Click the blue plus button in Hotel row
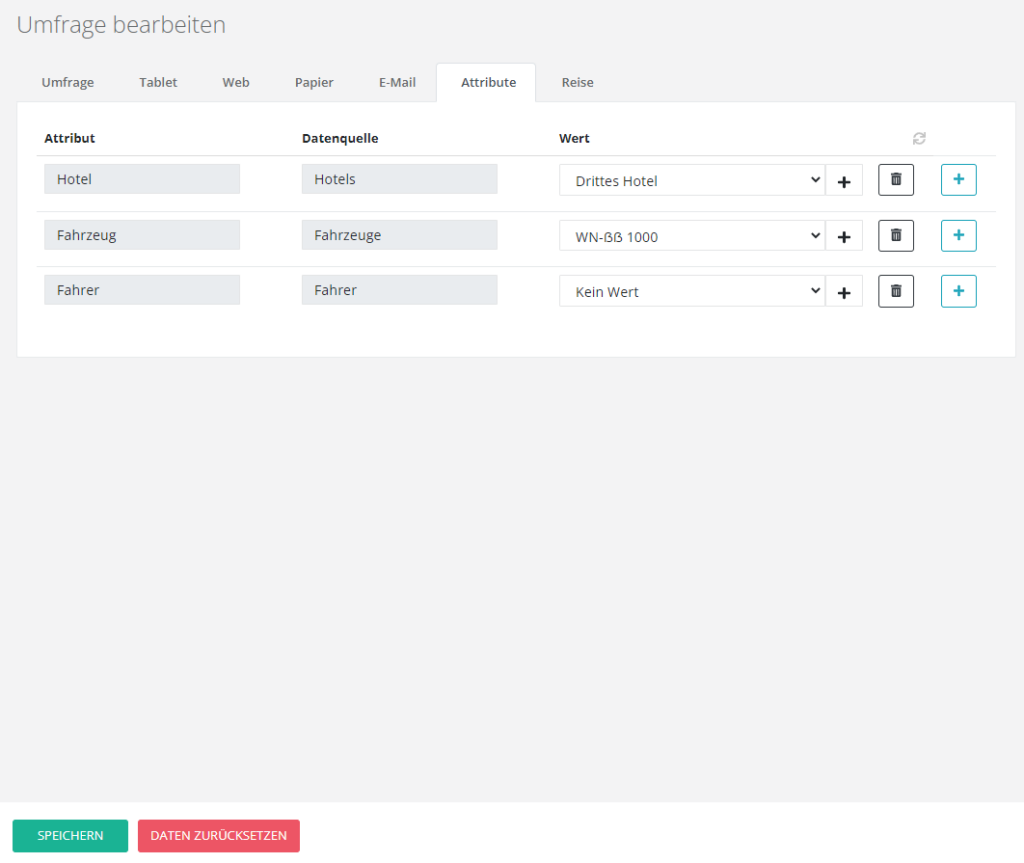 (x=958, y=180)
